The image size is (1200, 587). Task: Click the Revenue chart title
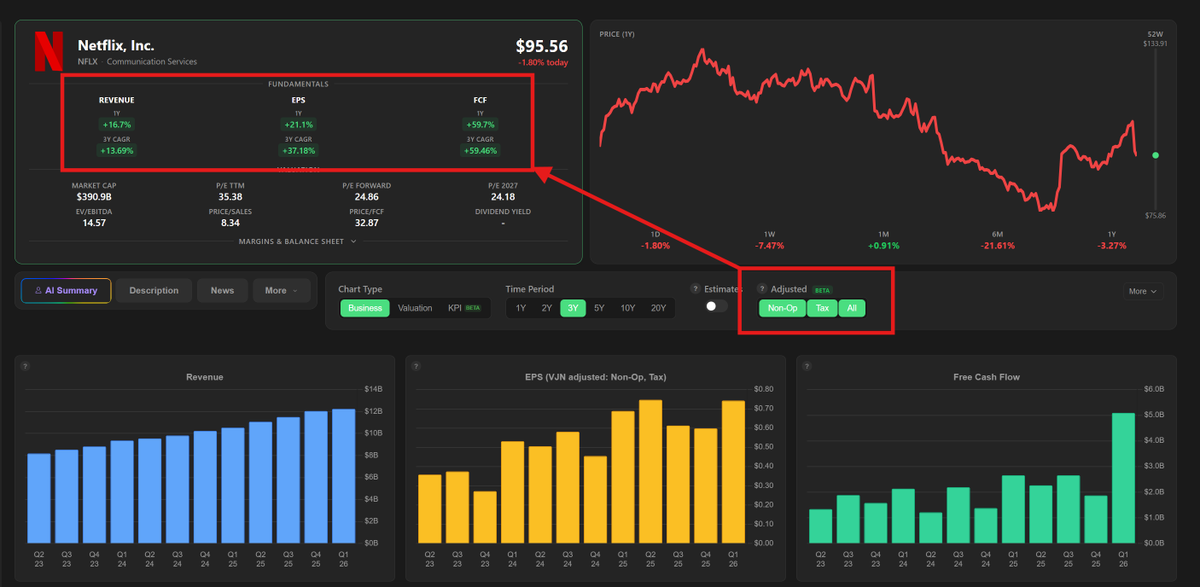click(x=204, y=377)
